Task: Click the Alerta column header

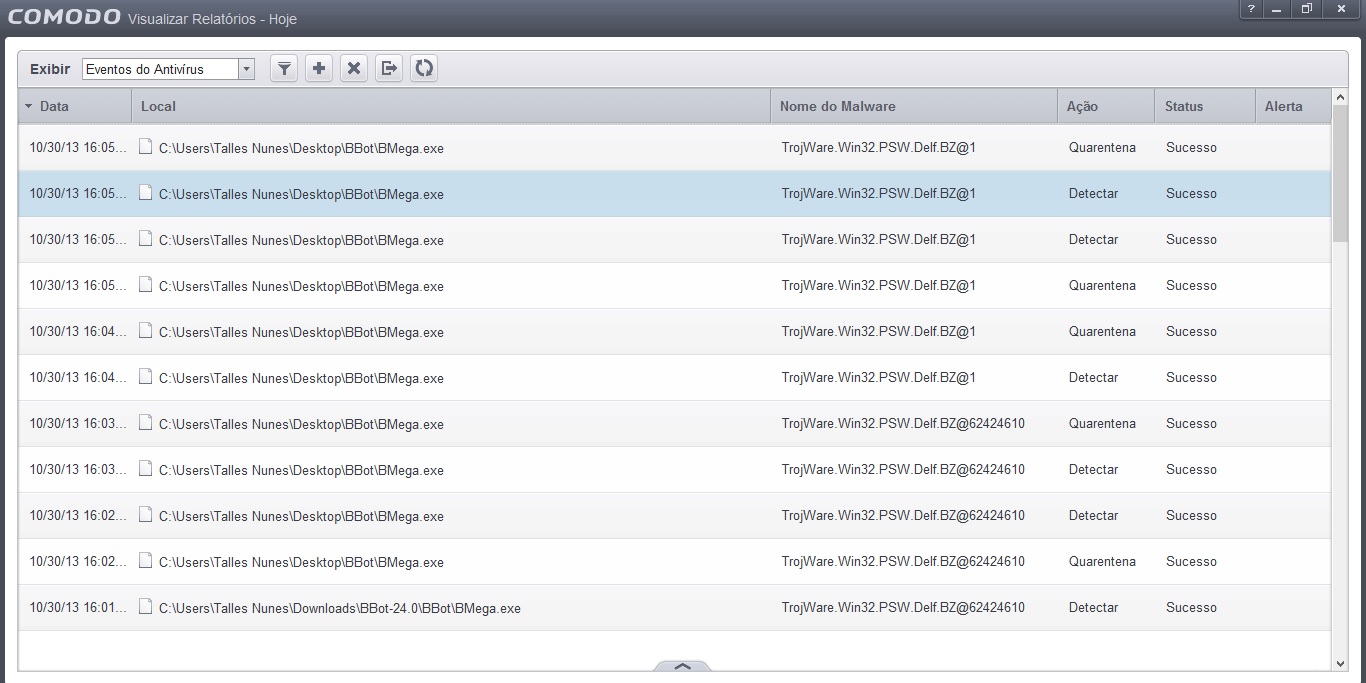Action: click(x=1292, y=106)
